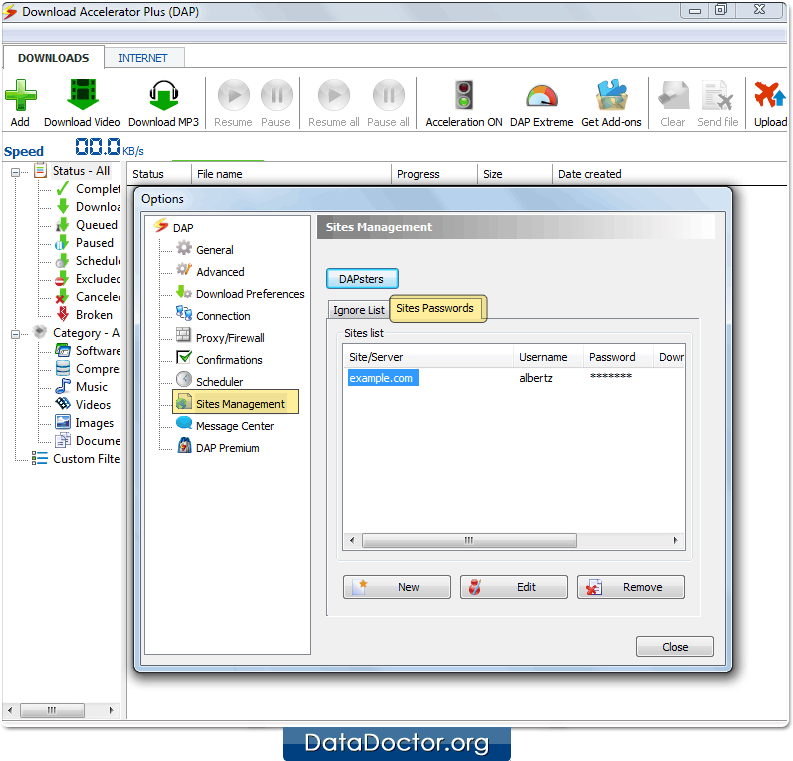The image size is (793, 761).
Task: Select Paused status filter
Action: pyautogui.click(x=85, y=243)
